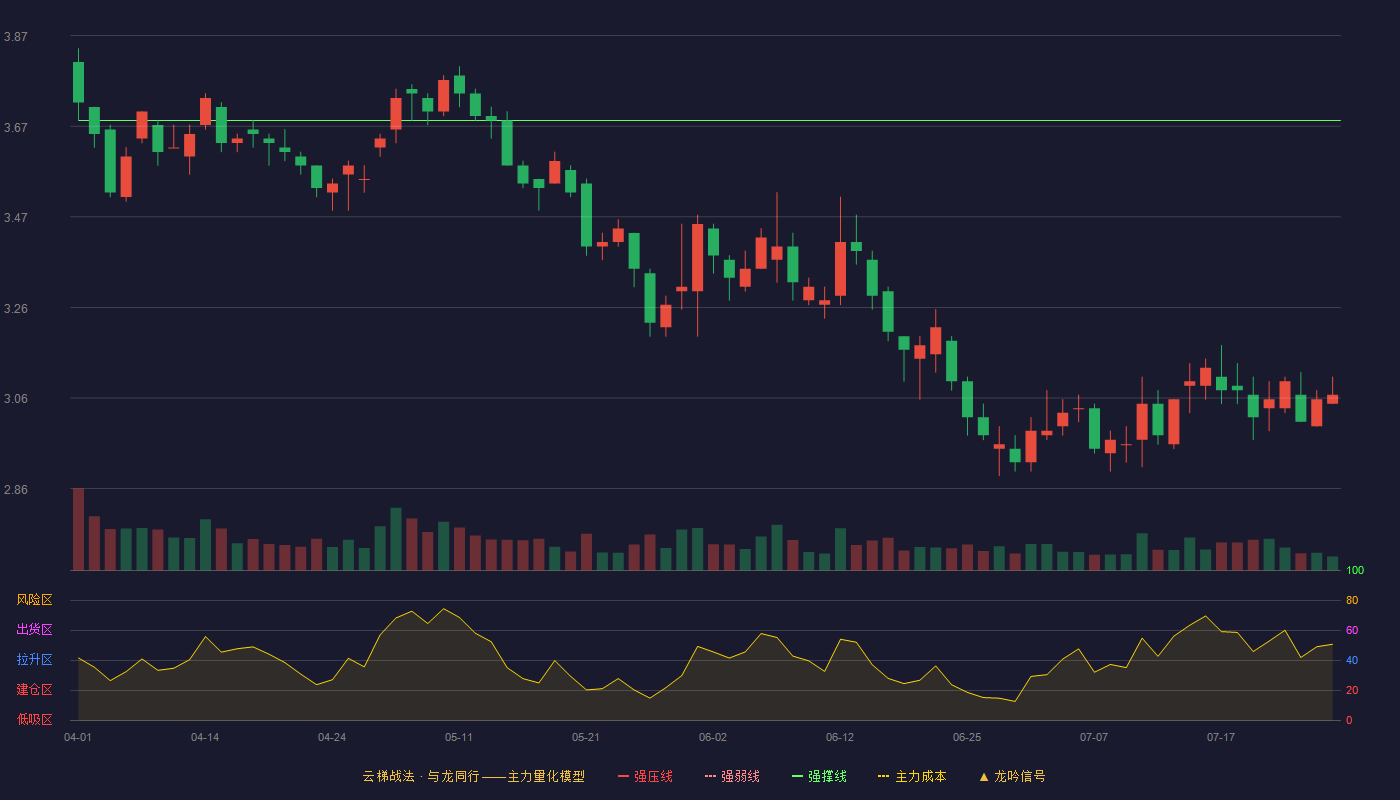Image resolution: width=1400 pixels, height=800 pixels.
Task: Click the 低吸区 zone label
Action: [34, 720]
